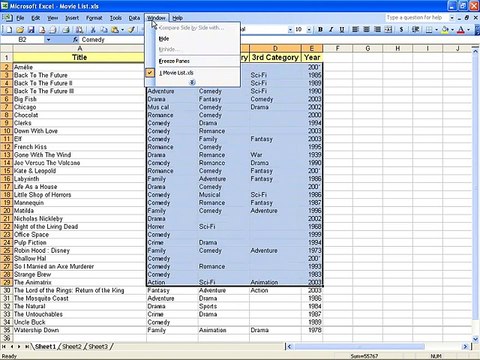
Task: Click the Open file folder icon
Action: click(x=20, y=30)
